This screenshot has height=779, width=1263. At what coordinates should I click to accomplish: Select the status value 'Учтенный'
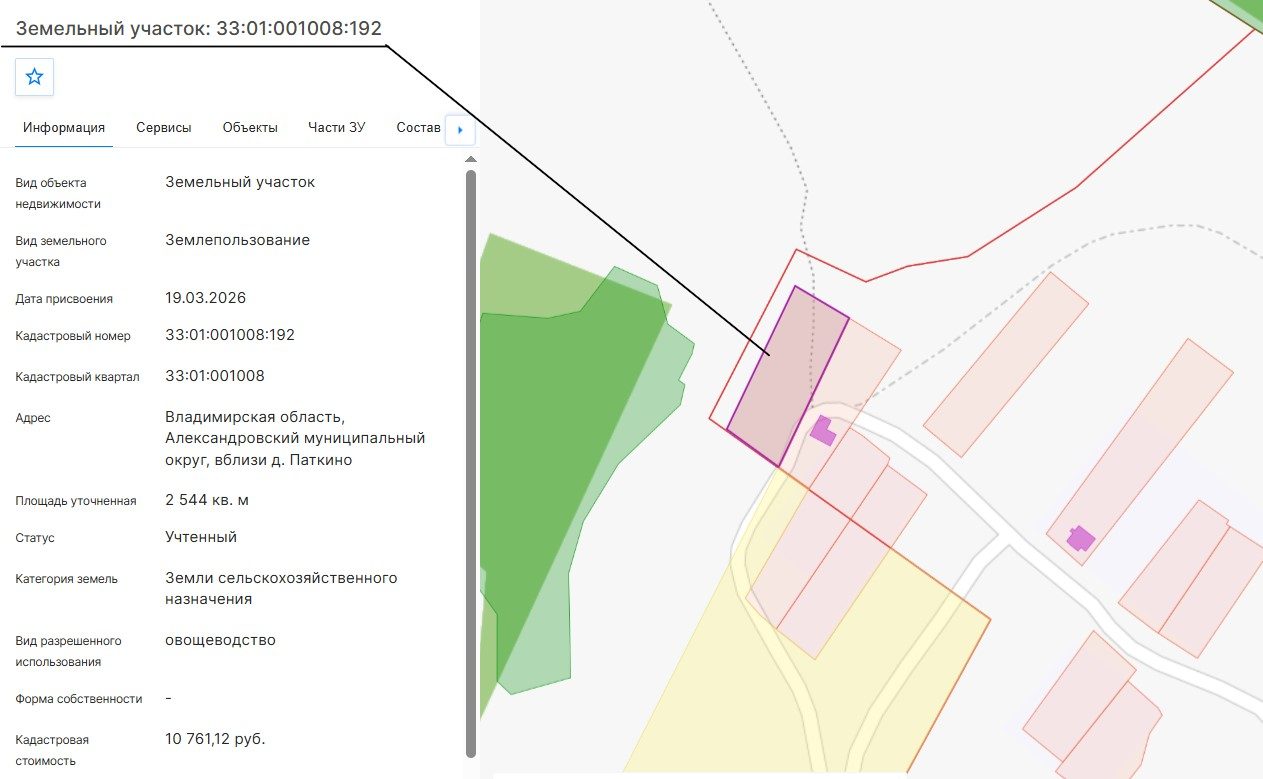[201, 537]
